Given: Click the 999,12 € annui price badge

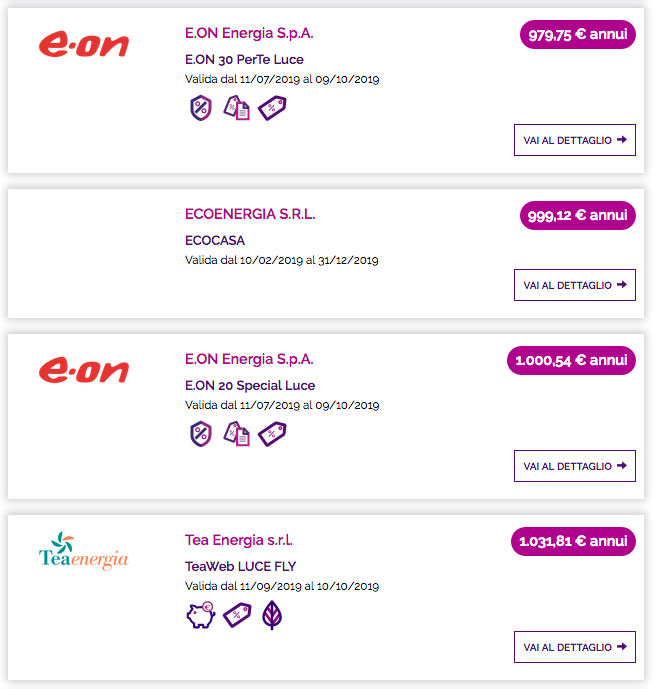Looking at the screenshot, I should [578, 215].
